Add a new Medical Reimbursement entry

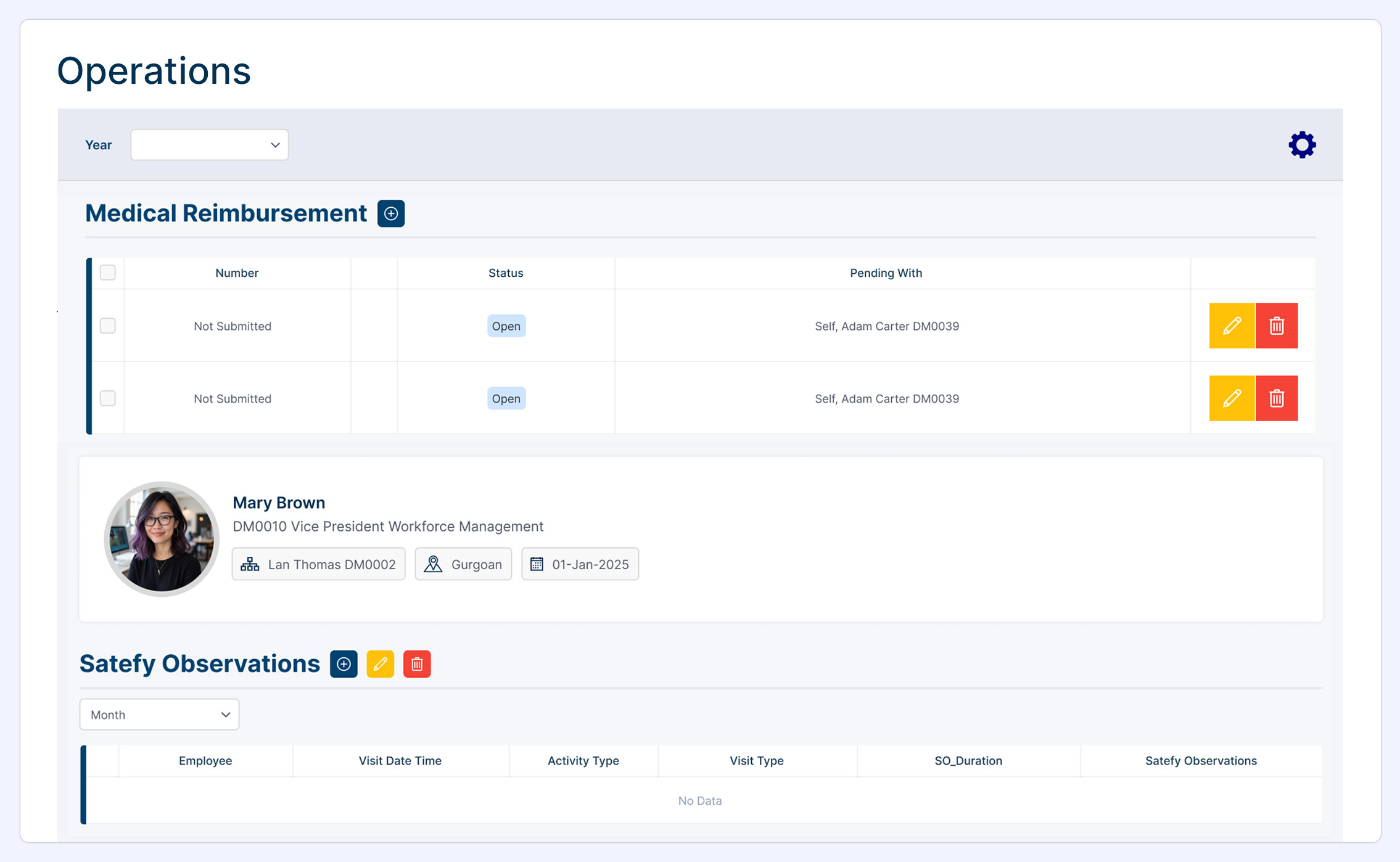point(390,213)
